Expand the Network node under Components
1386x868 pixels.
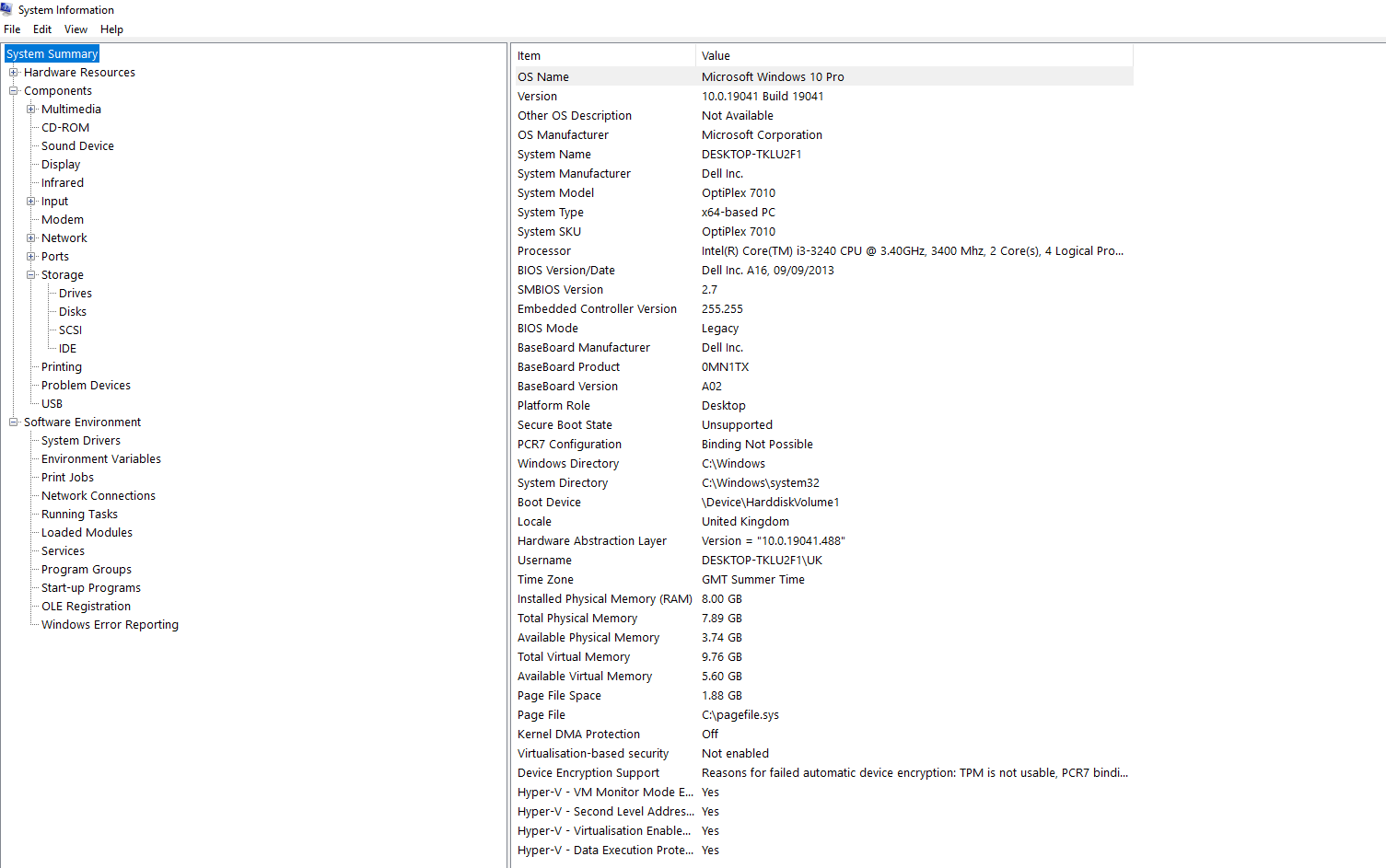pyautogui.click(x=31, y=238)
